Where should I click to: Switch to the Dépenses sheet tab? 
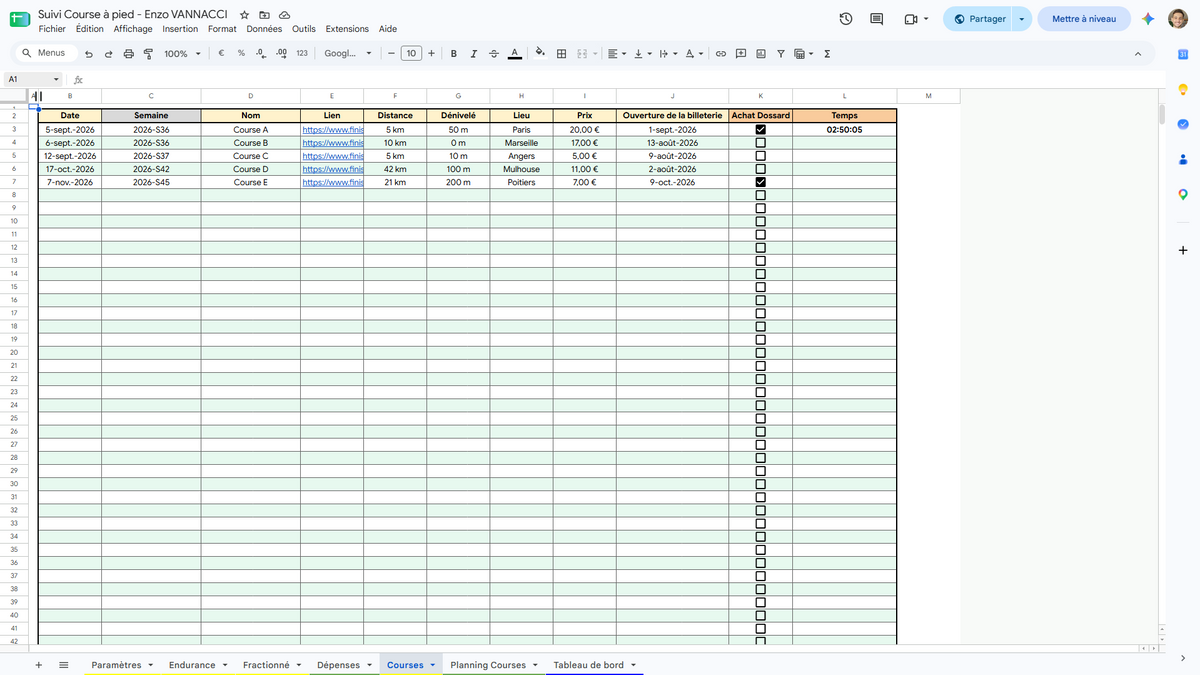tap(339, 665)
